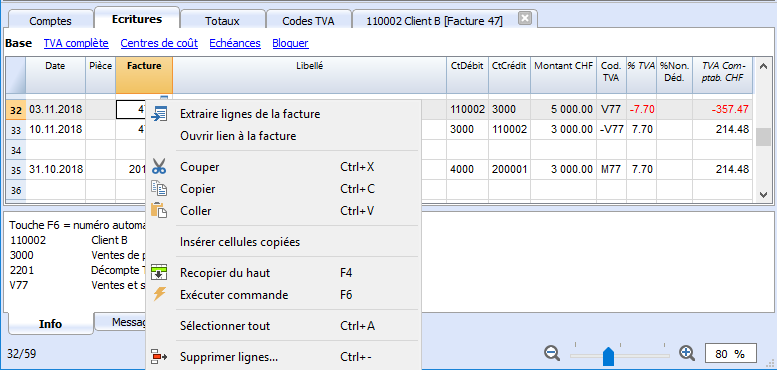Close the 110002 Client B tab

[525, 19]
